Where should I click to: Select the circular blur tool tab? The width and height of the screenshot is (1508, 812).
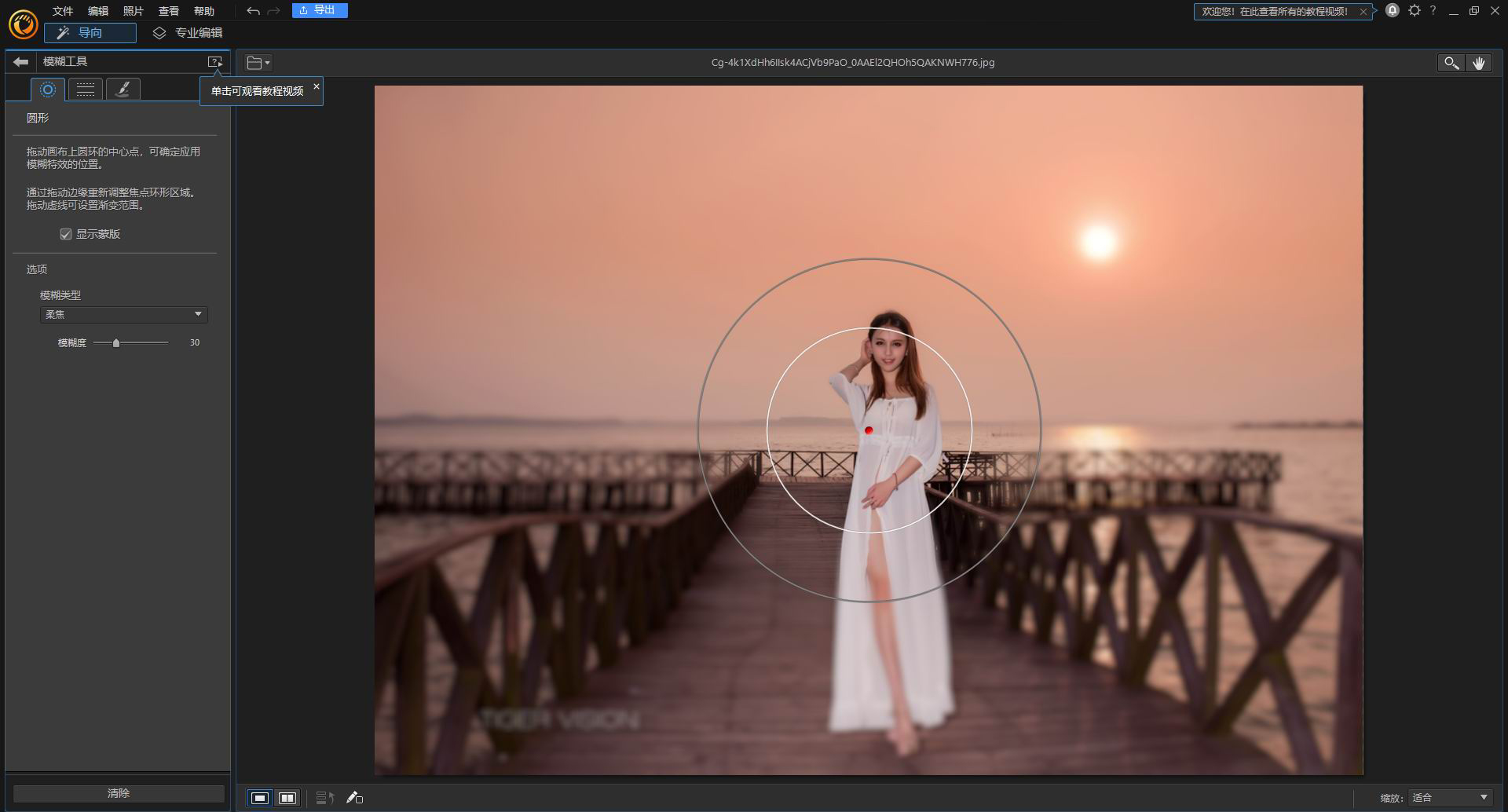click(x=48, y=90)
